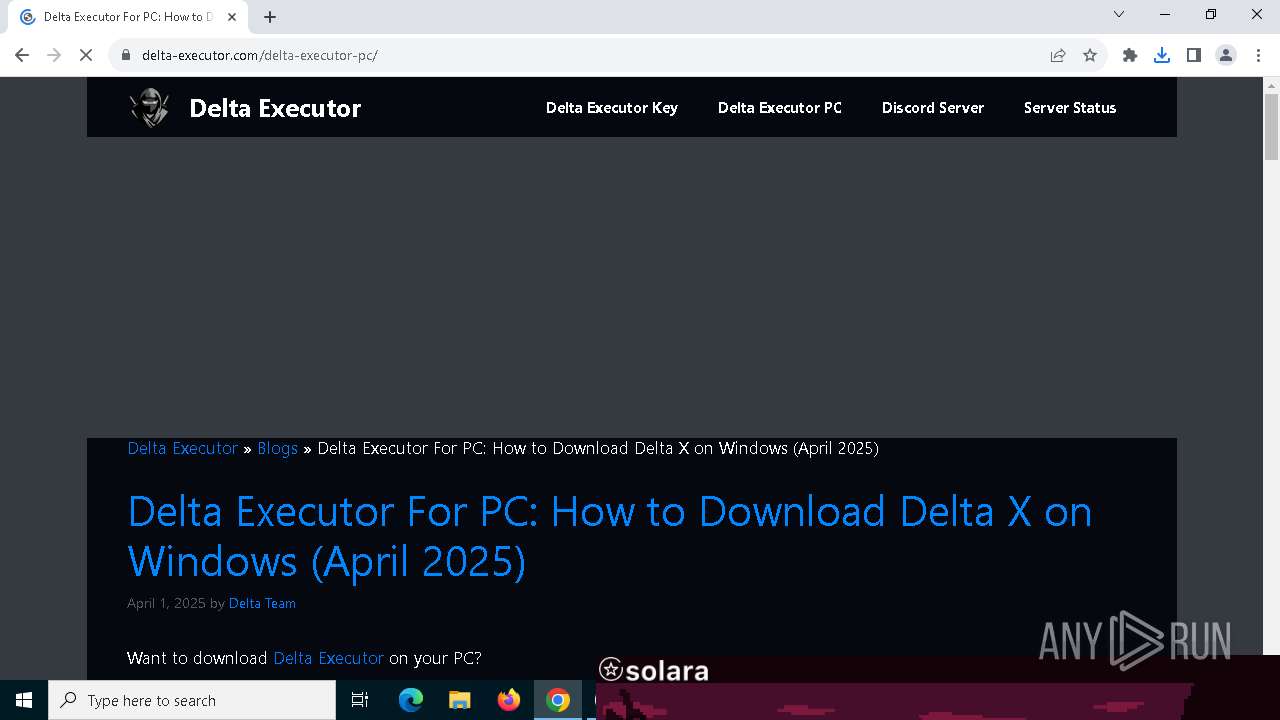Screen dimensions: 1280x720
Task: Open Chrome extensions puzzle icon
Action: pos(1130,55)
